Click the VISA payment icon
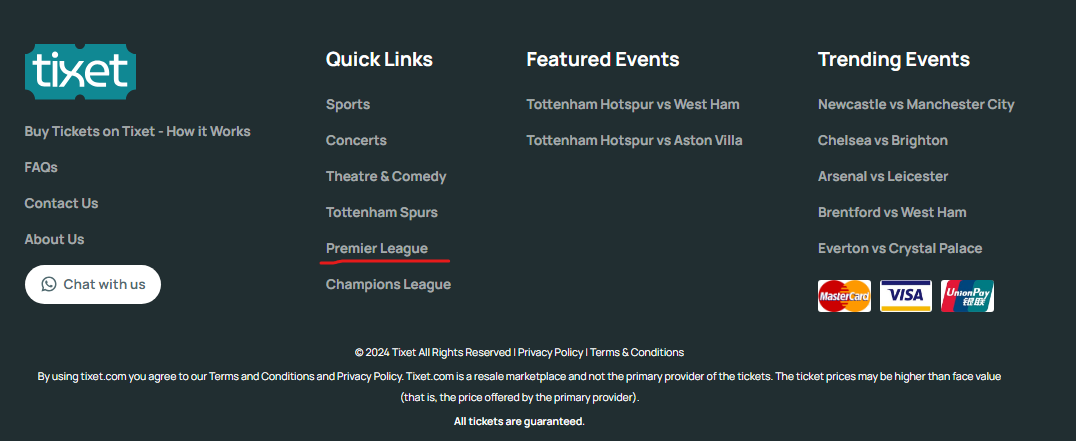Image resolution: width=1076 pixels, height=441 pixels. (x=906, y=296)
